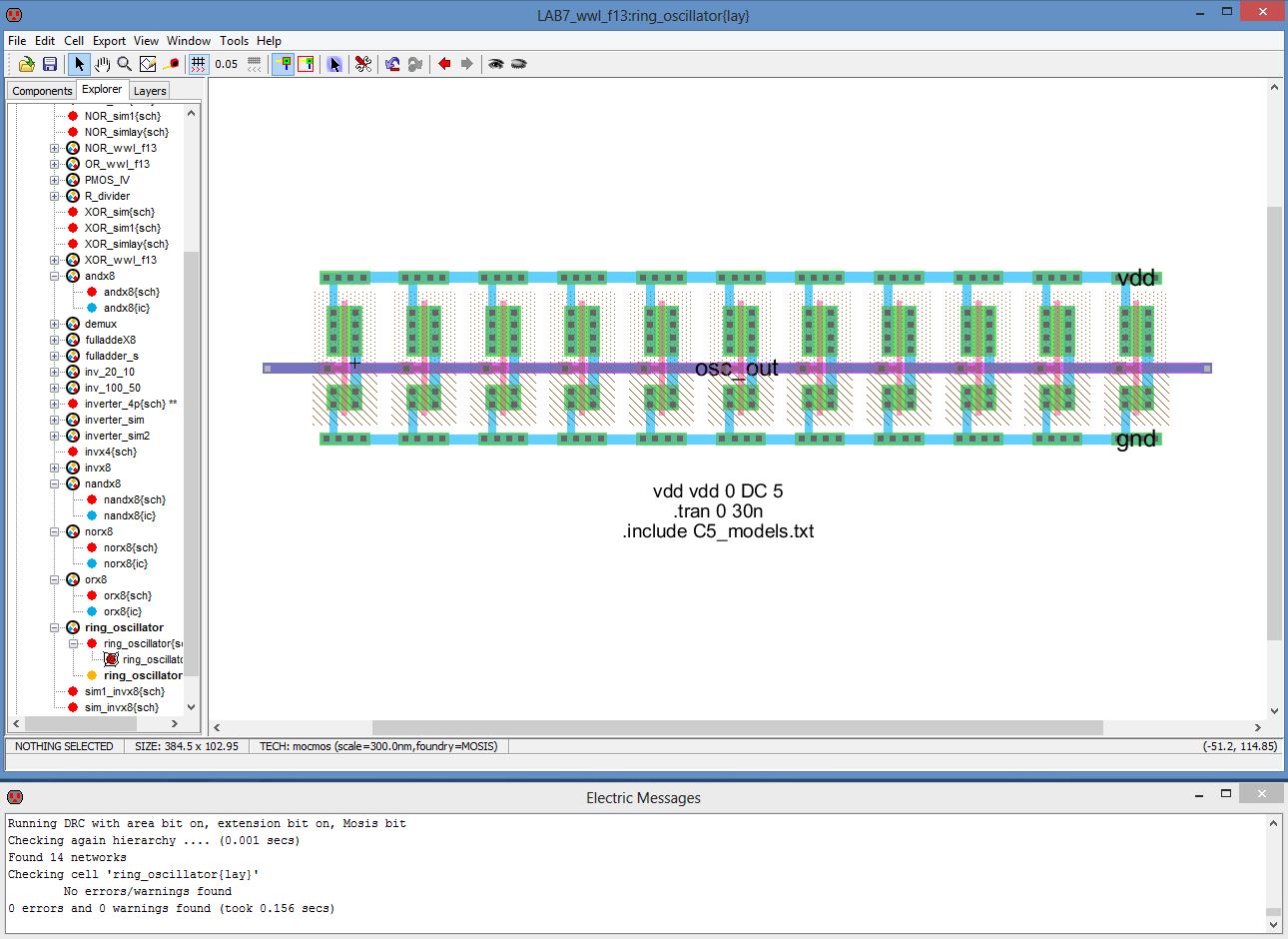The image size is (1288, 939).
Task: Switch to the Components tab
Action: [42, 91]
